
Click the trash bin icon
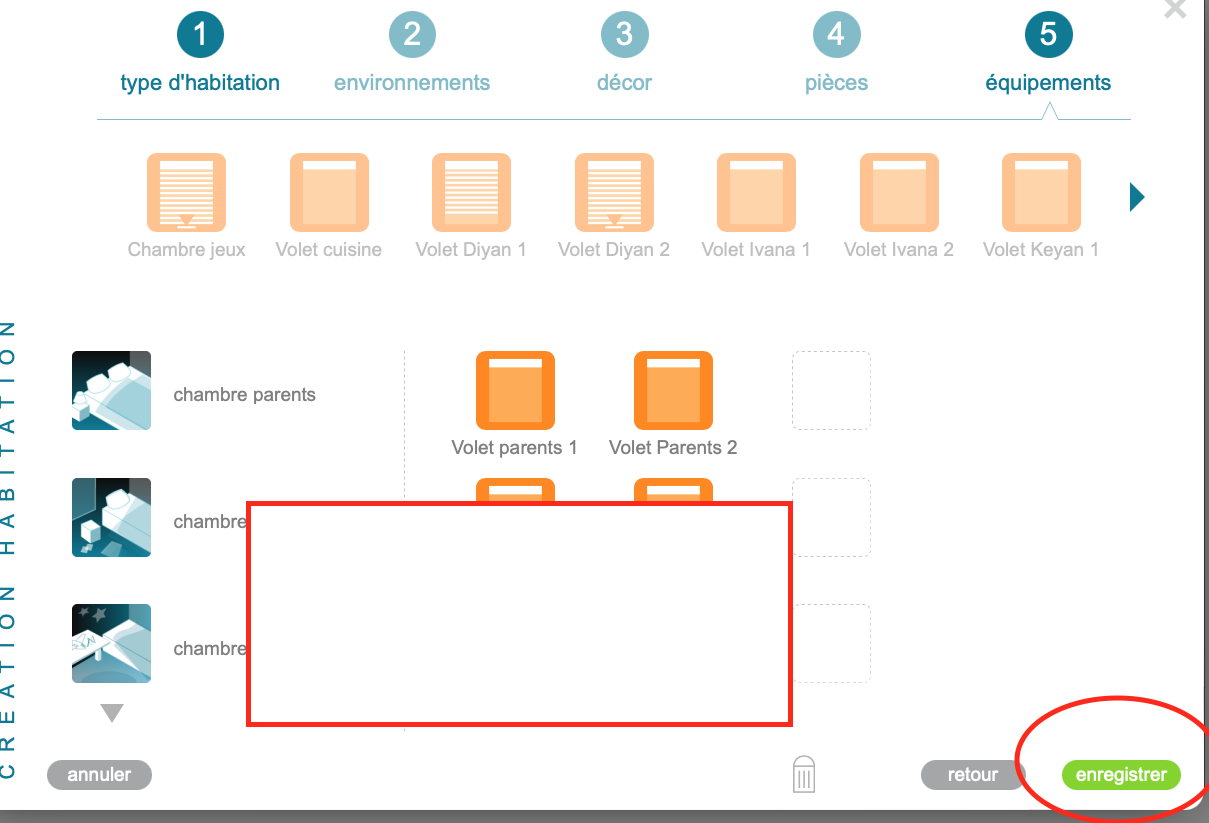[805, 774]
